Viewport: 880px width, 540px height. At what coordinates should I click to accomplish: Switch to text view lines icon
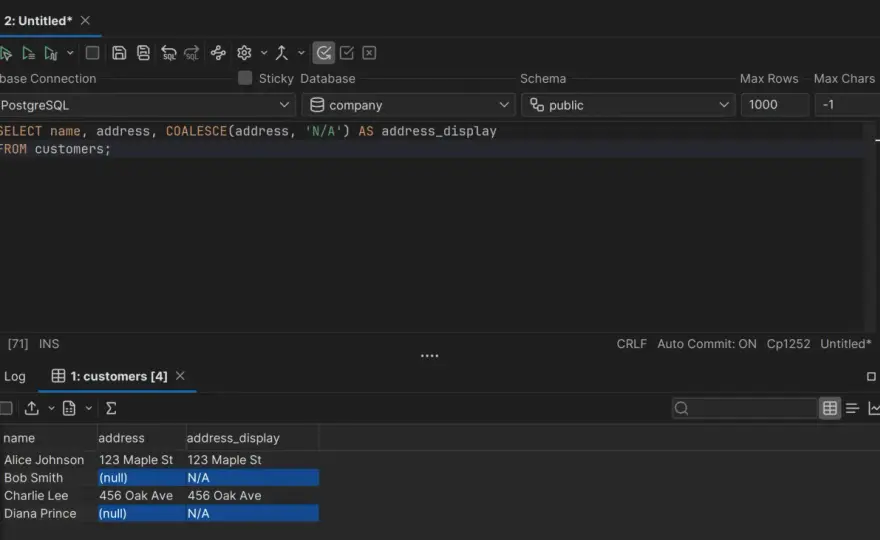[852, 408]
